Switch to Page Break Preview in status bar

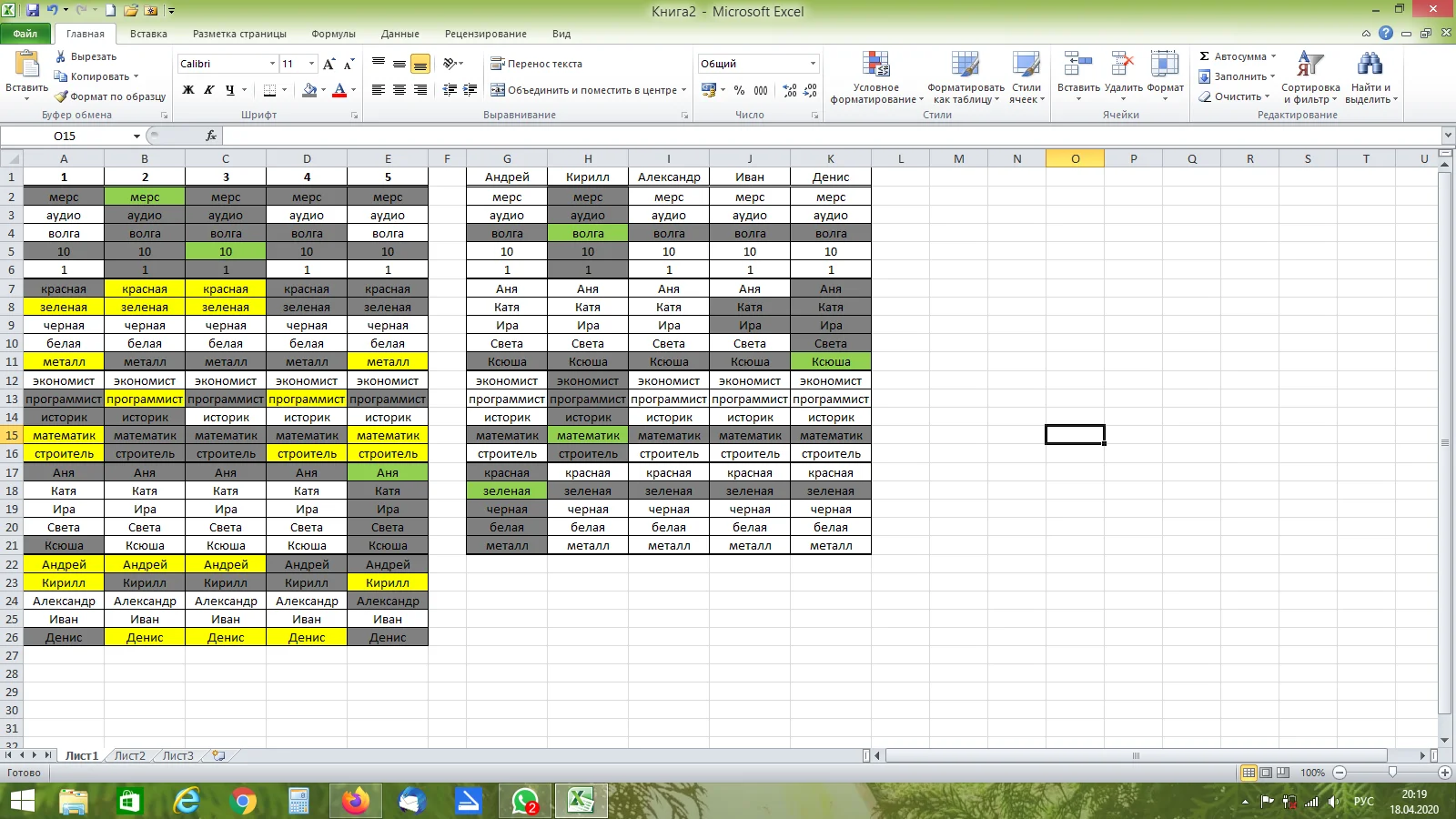[x=1283, y=773]
